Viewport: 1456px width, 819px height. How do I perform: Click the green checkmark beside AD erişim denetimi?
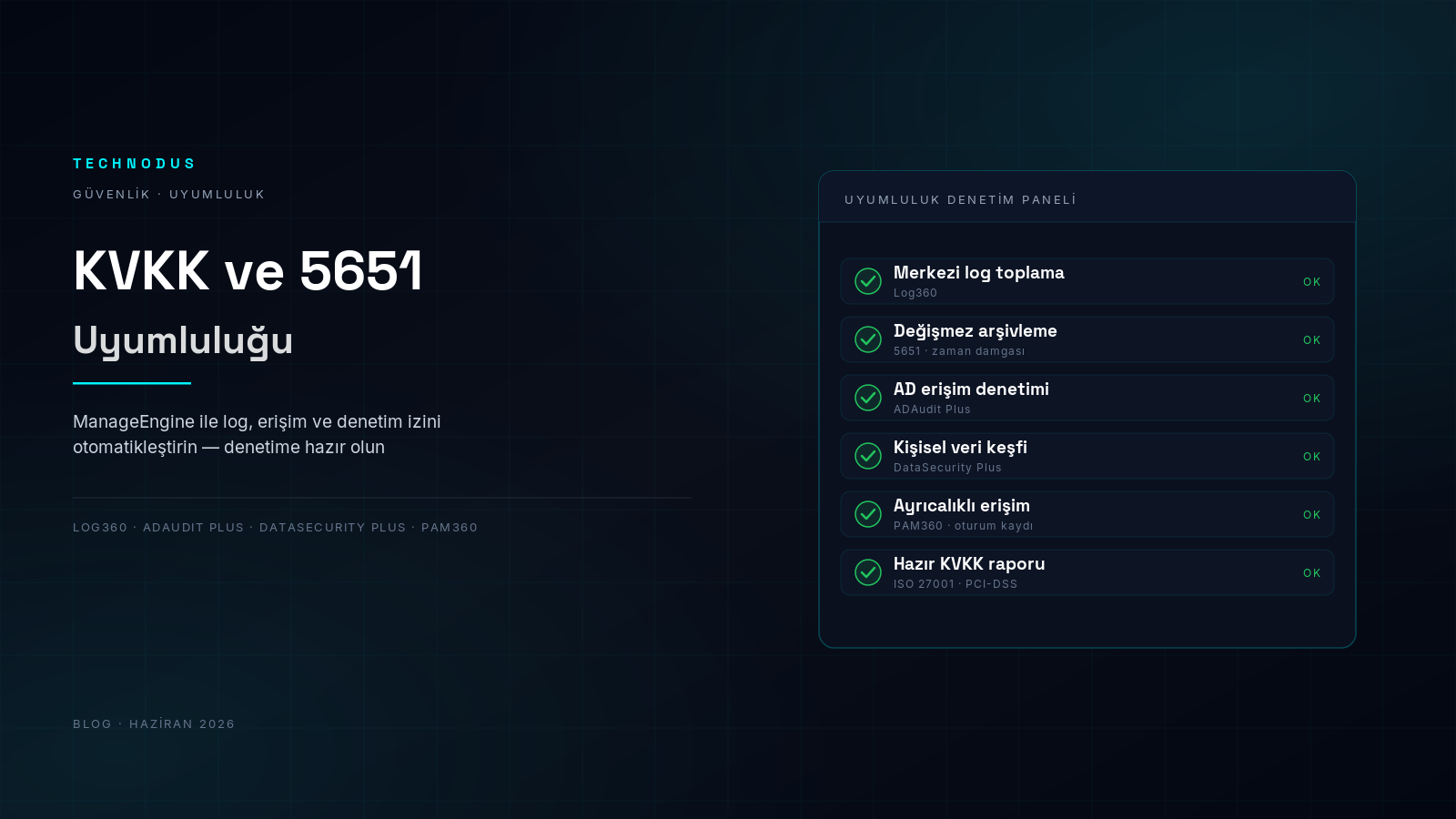pyautogui.click(x=868, y=398)
